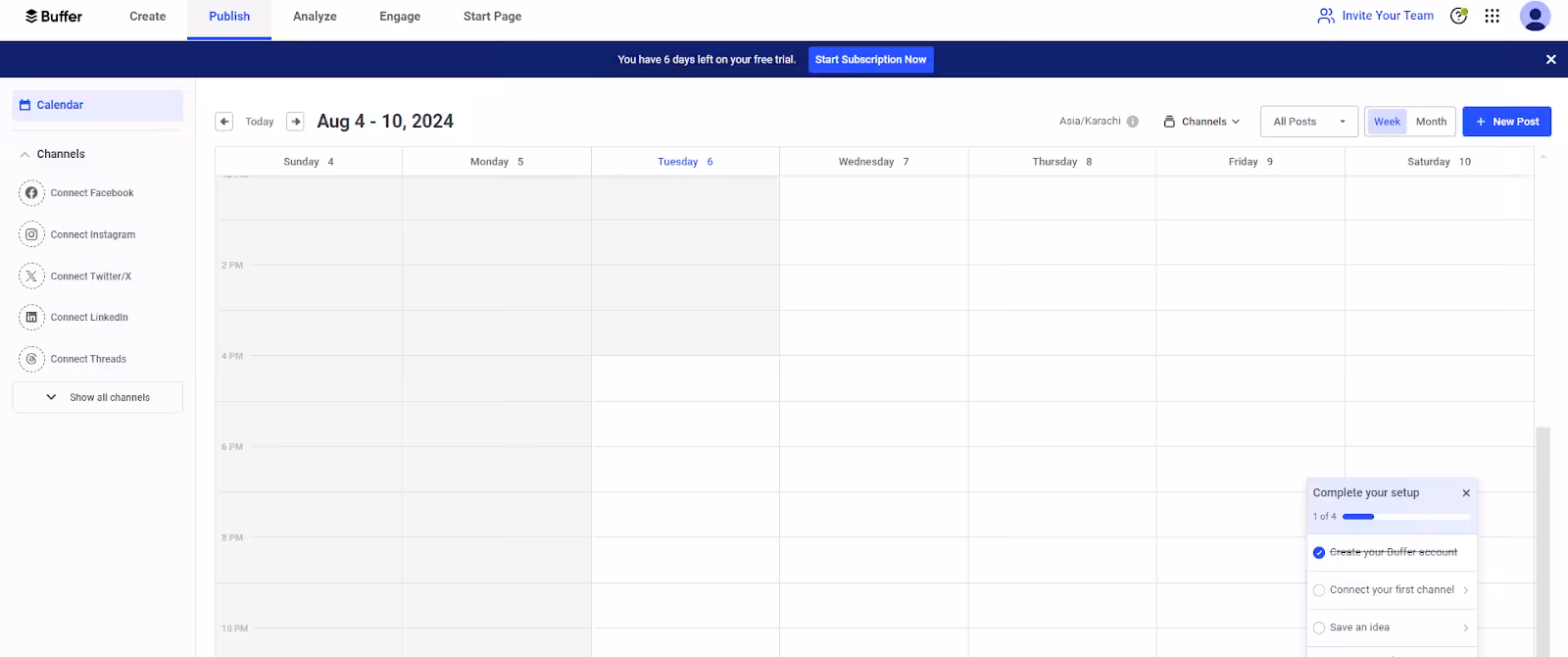Open the Create tab
This screenshot has height=657, width=1568.
[x=147, y=17]
